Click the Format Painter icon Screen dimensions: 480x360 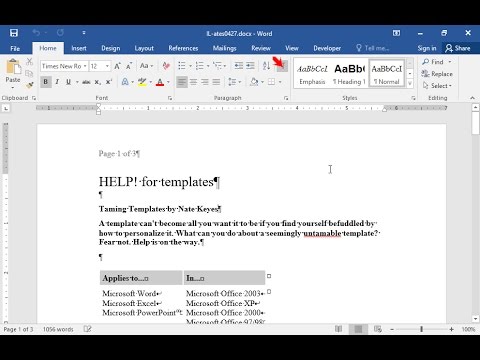tap(30, 85)
